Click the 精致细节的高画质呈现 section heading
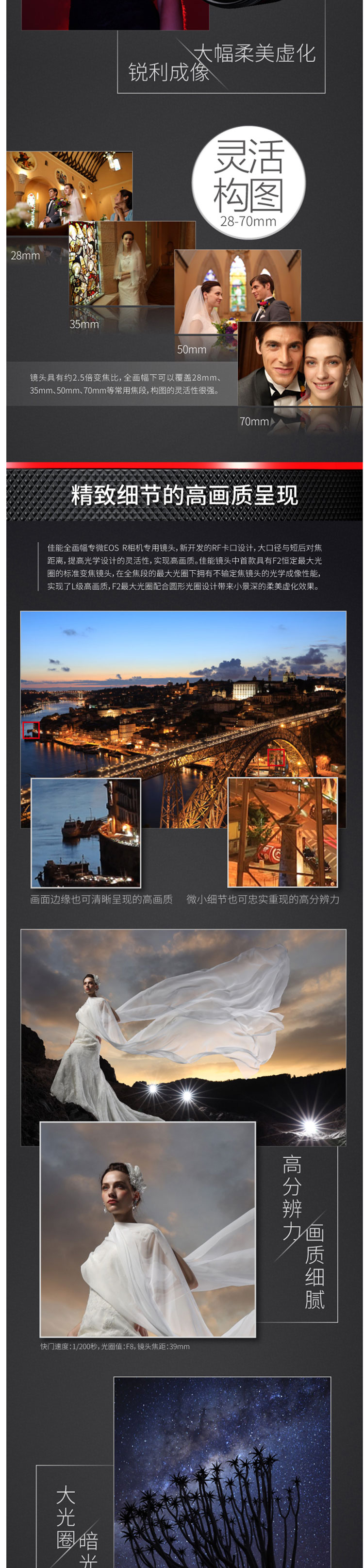Image resolution: width=364 pixels, height=1568 pixels. coord(184,495)
